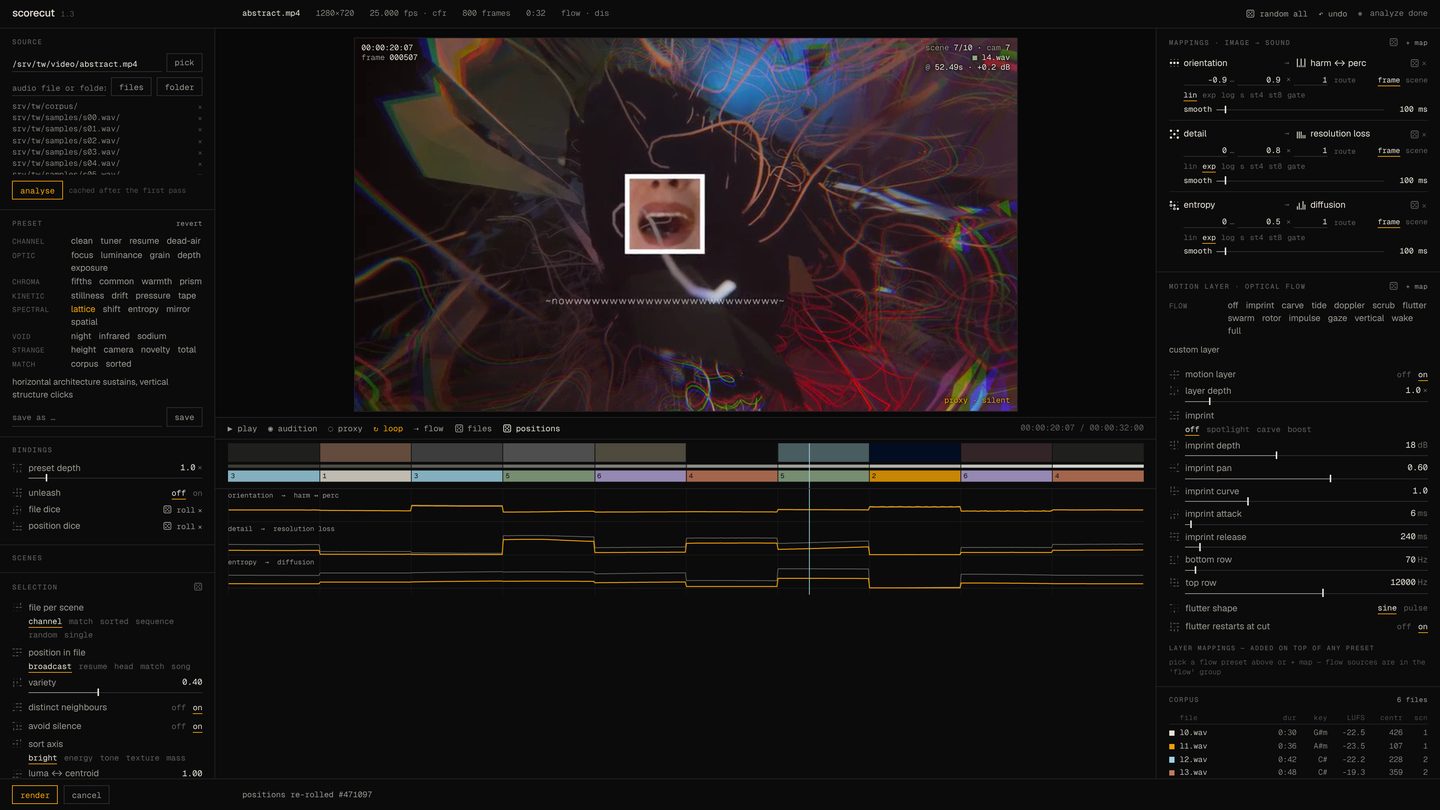Click the orange render button

[x=35, y=796]
